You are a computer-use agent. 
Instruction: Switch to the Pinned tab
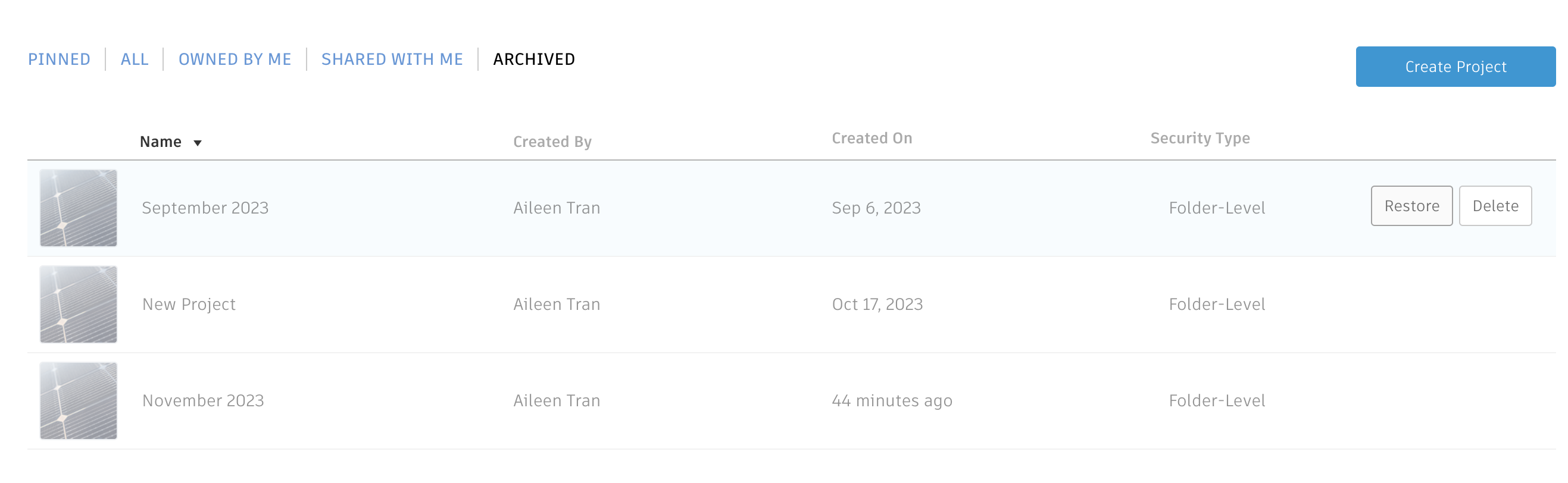(59, 59)
